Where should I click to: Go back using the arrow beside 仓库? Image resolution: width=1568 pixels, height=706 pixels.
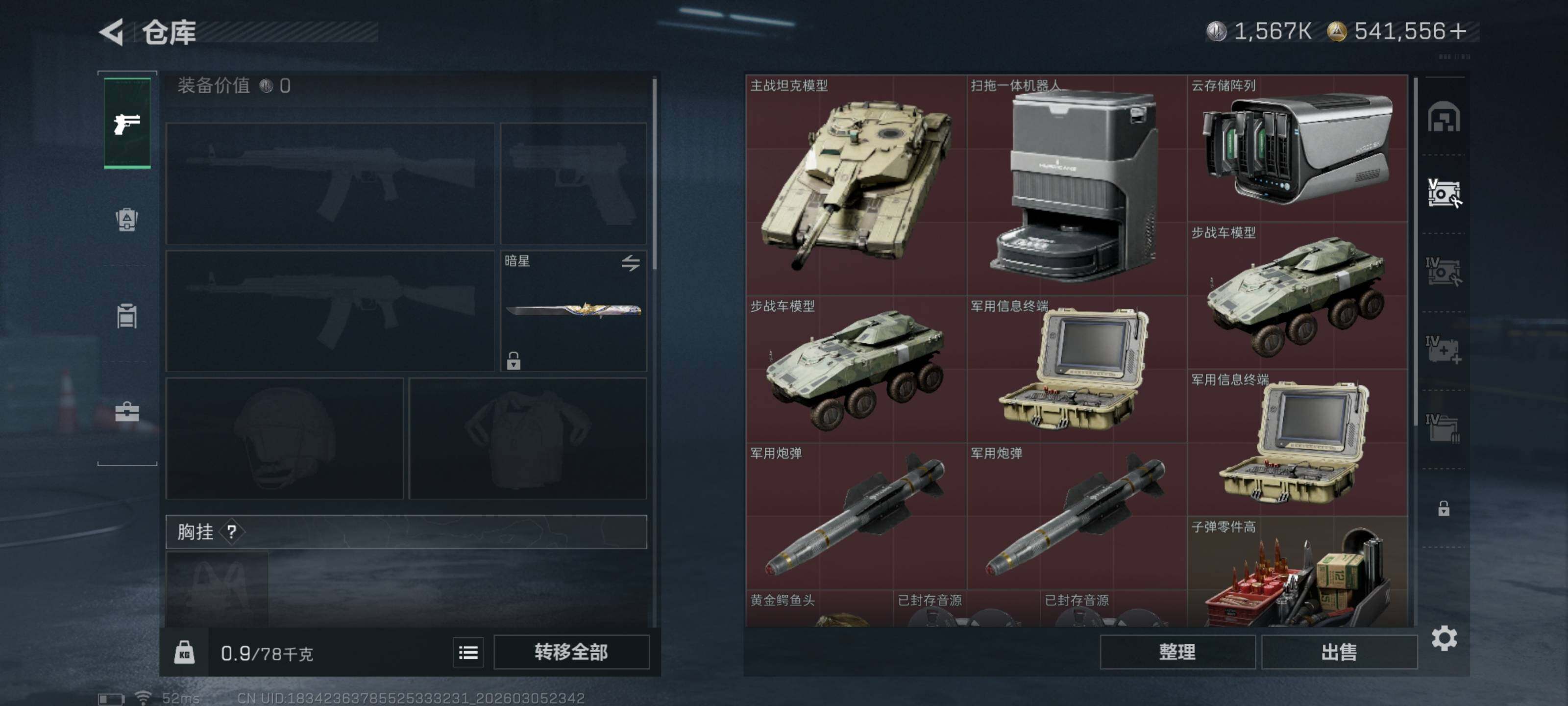click(112, 32)
